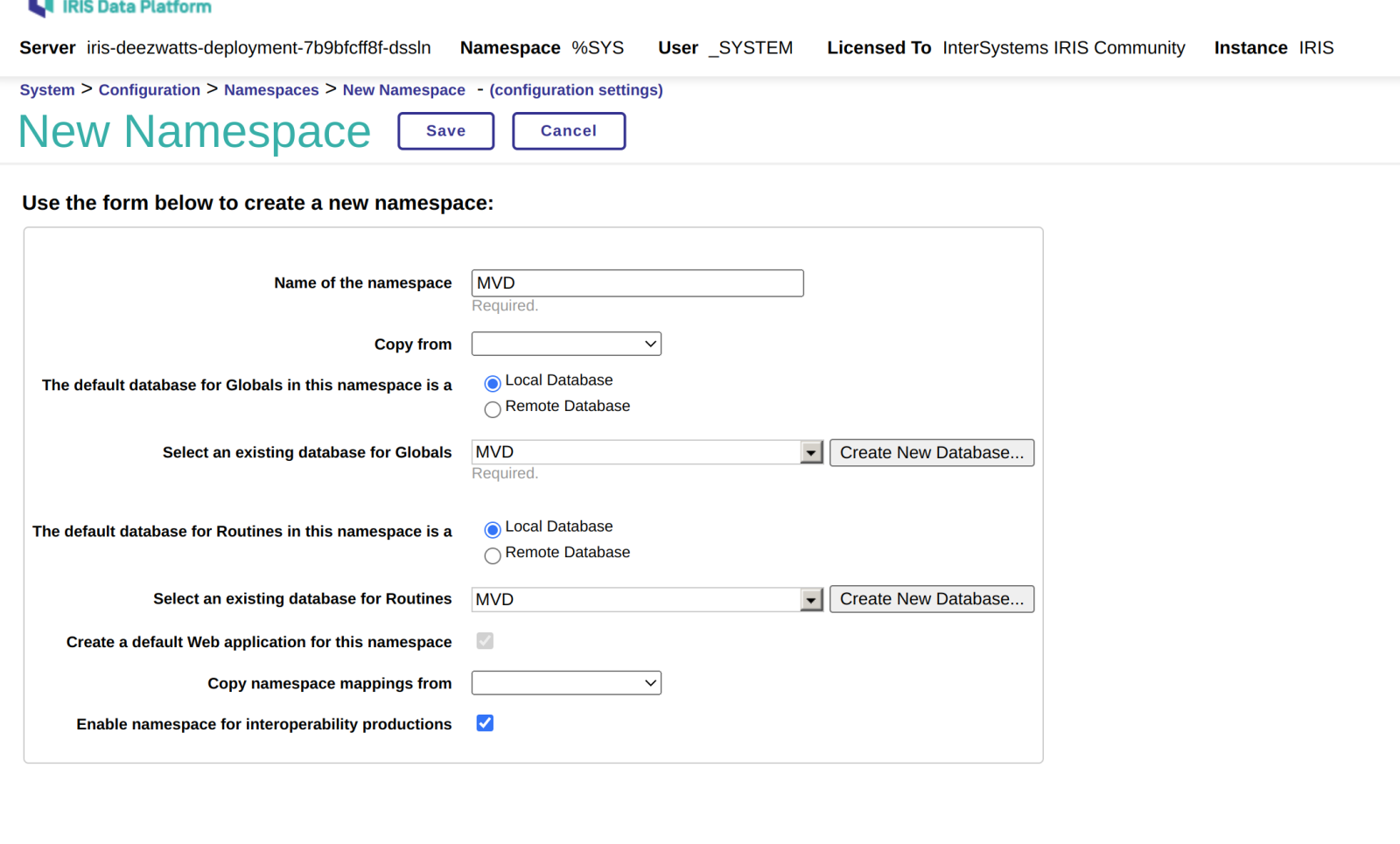
Task: Select Remote Database for Routines
Action: (x=493, y=555)
